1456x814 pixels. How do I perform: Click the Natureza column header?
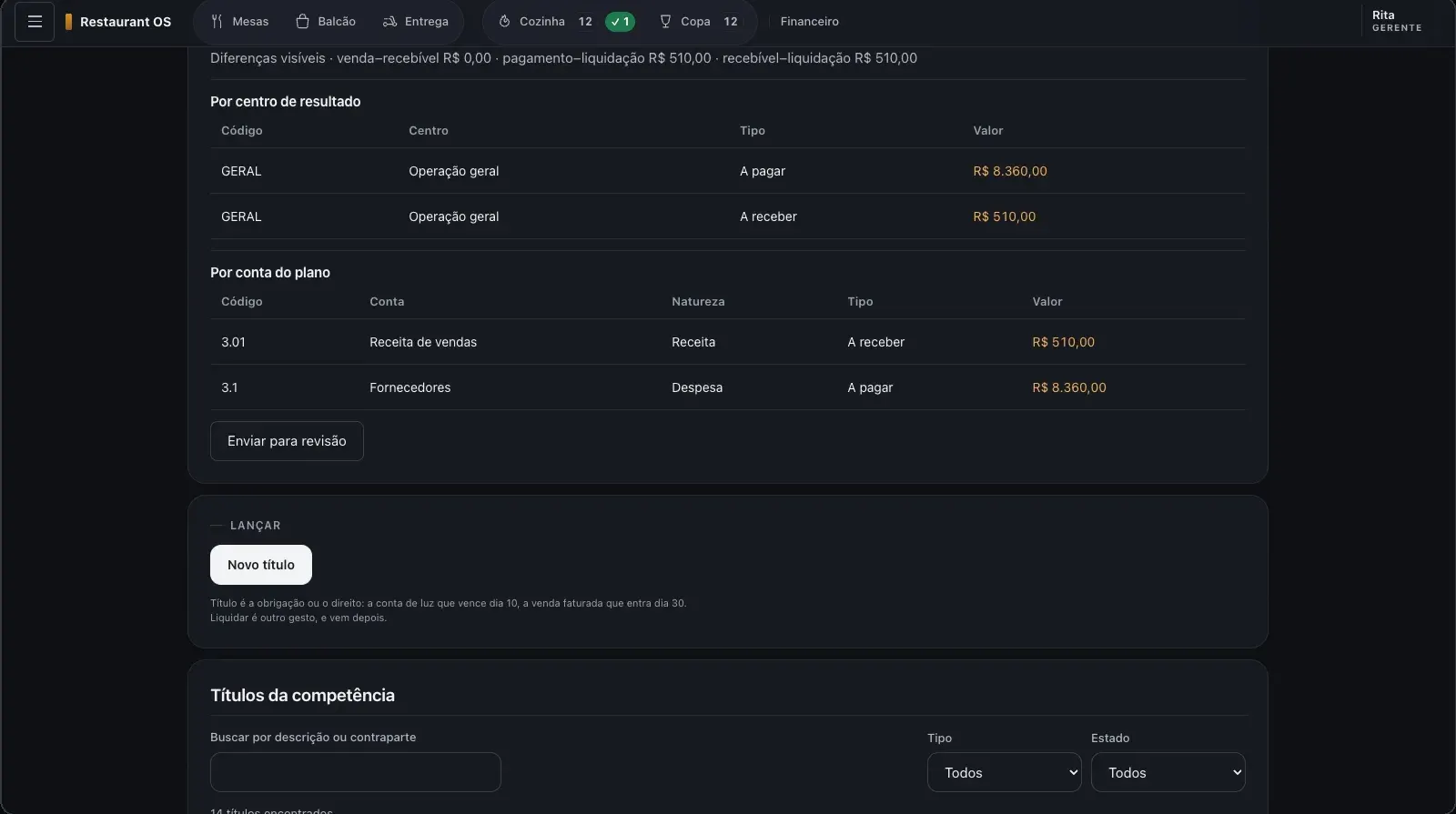(x=698, y=302)
